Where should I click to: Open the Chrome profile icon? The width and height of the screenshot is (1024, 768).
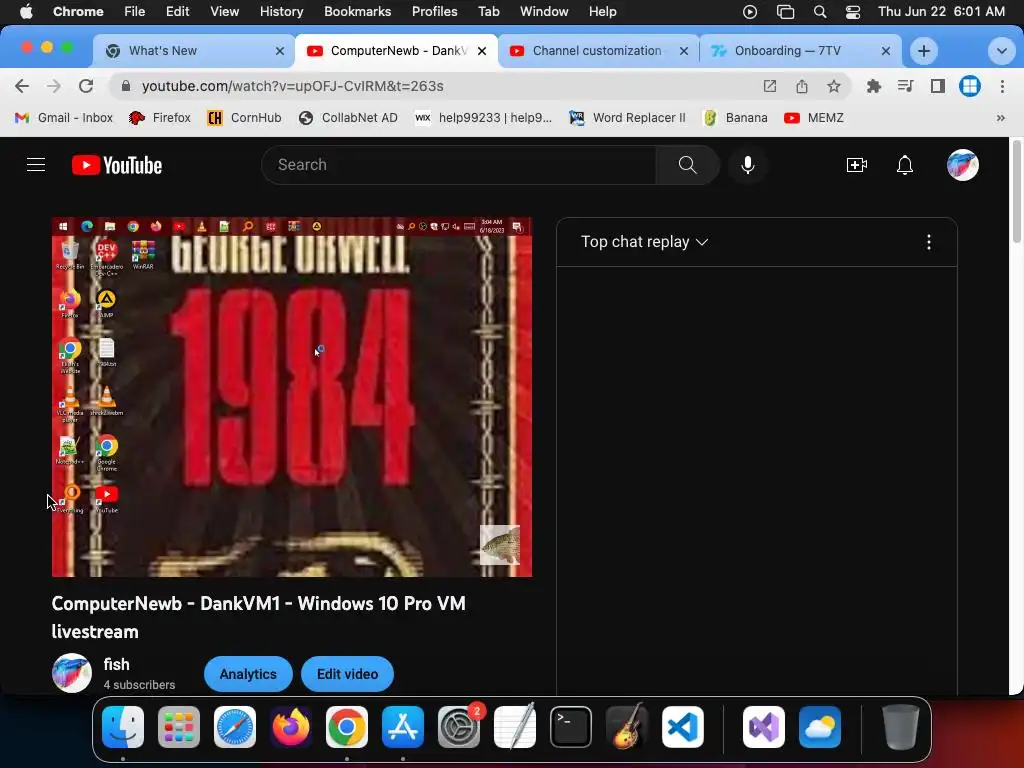point(970,86)
